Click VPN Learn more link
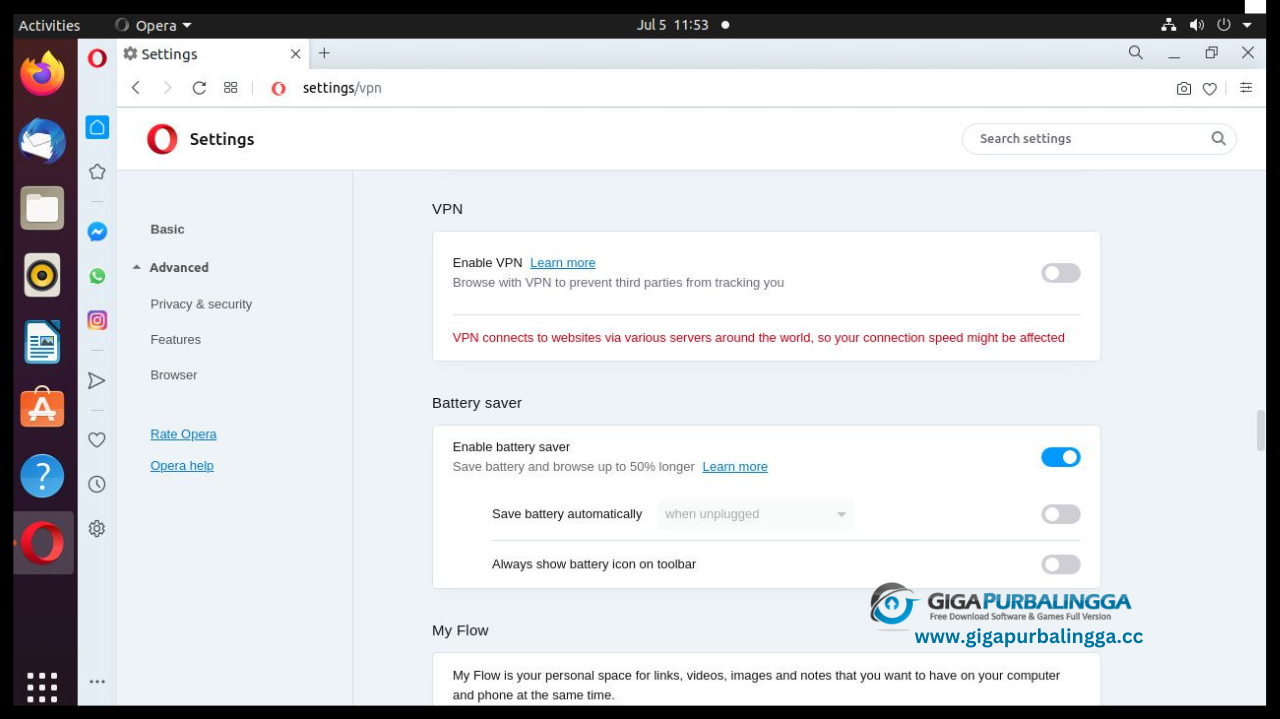The image size is (1280, 719). 562,263
